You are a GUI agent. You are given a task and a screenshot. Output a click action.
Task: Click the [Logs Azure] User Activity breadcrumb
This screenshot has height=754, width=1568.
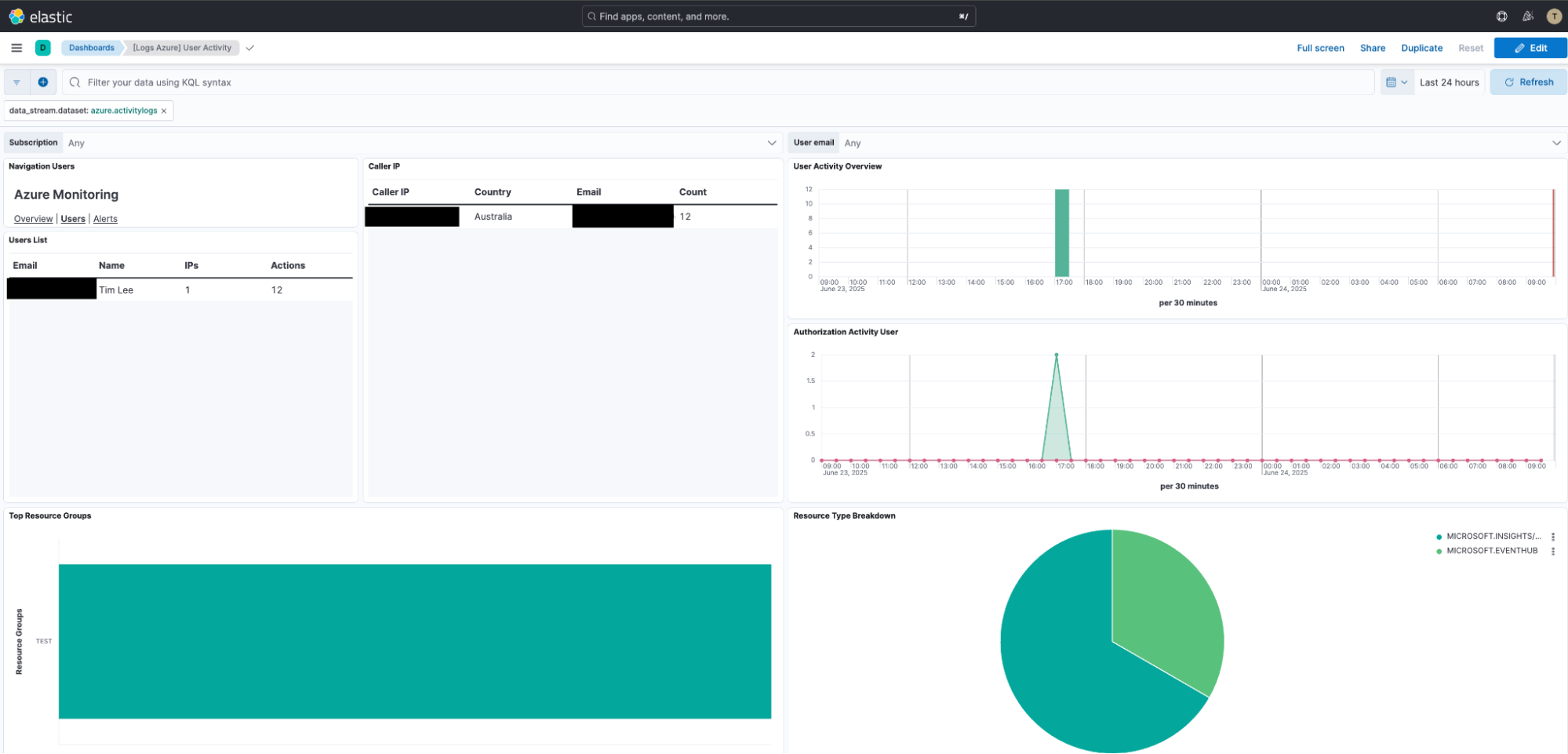pyautogui.click(x=182, y=48)
